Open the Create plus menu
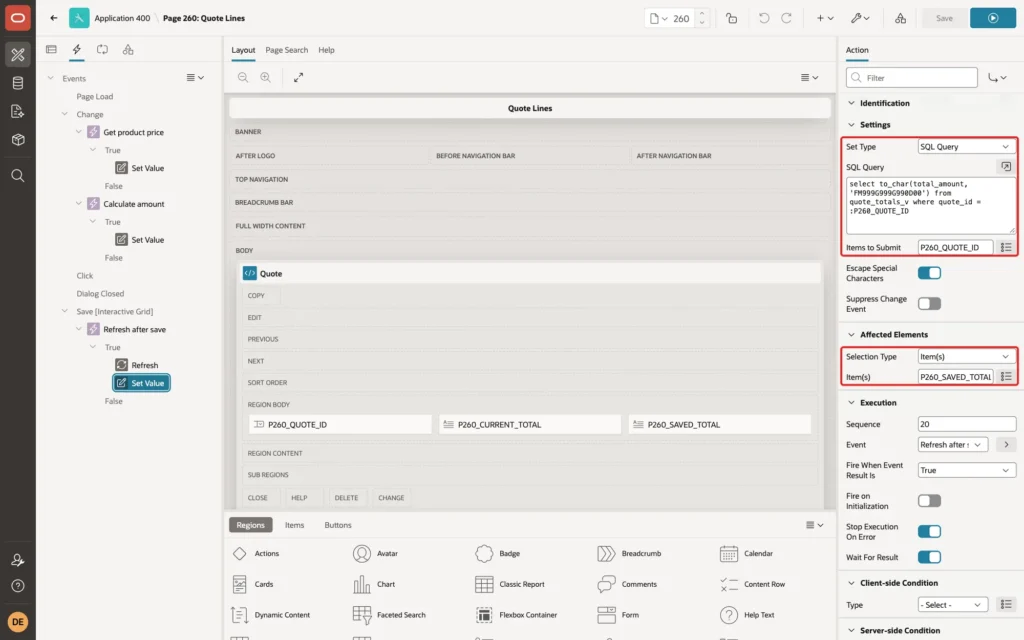The height and width of the screenshot is (640, 1024). (825, 18)
